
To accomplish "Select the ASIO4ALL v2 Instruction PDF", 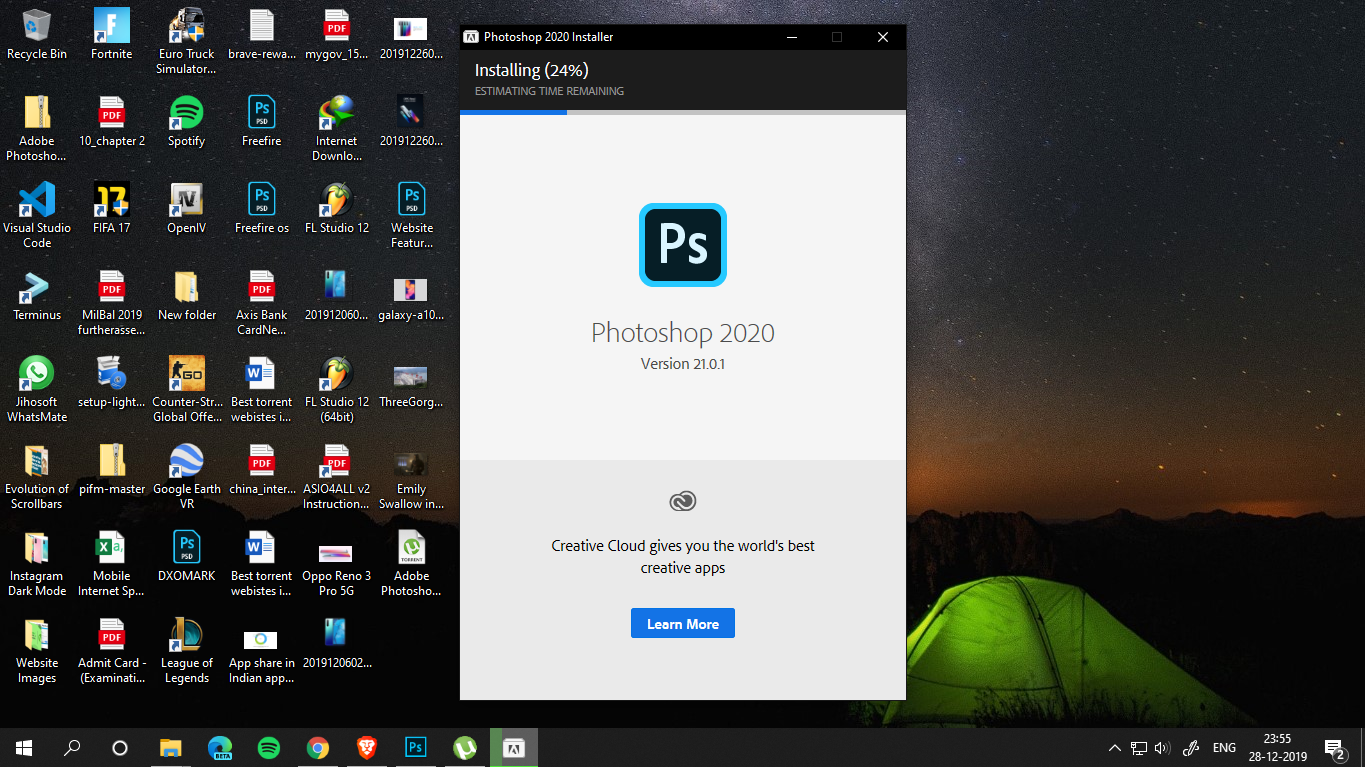I will 337,477.
